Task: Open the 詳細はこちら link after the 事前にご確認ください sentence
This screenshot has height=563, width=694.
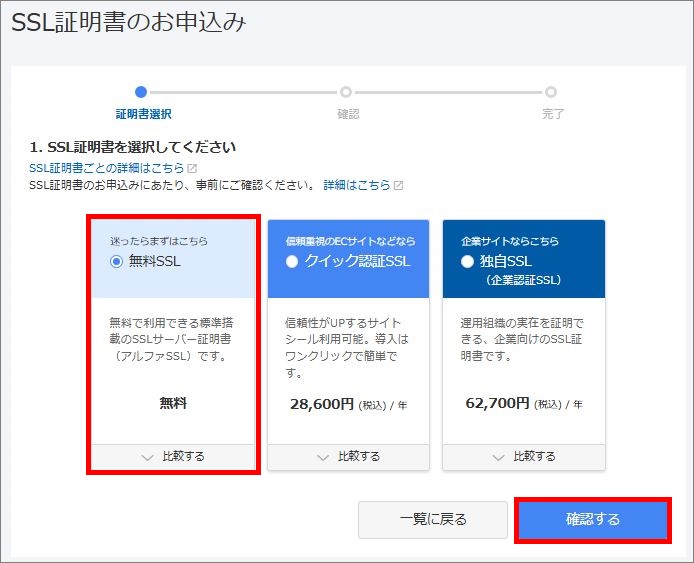Action: point(357,185)
